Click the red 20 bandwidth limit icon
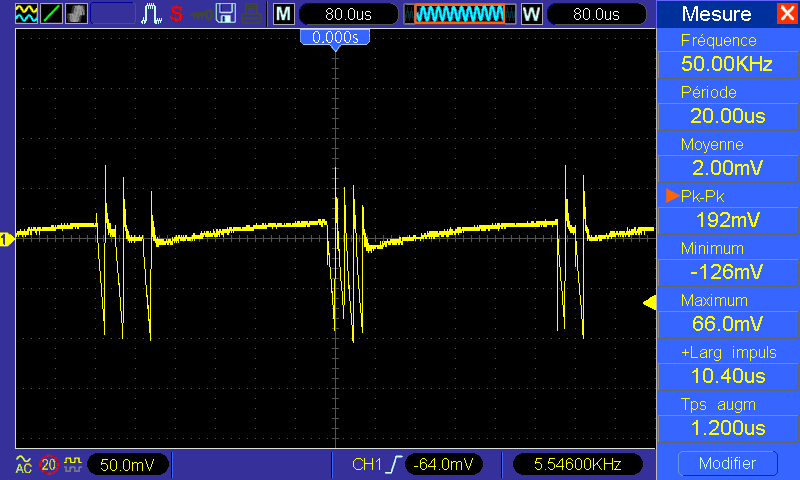The image size is (800, 480). (x=48, y=464)
